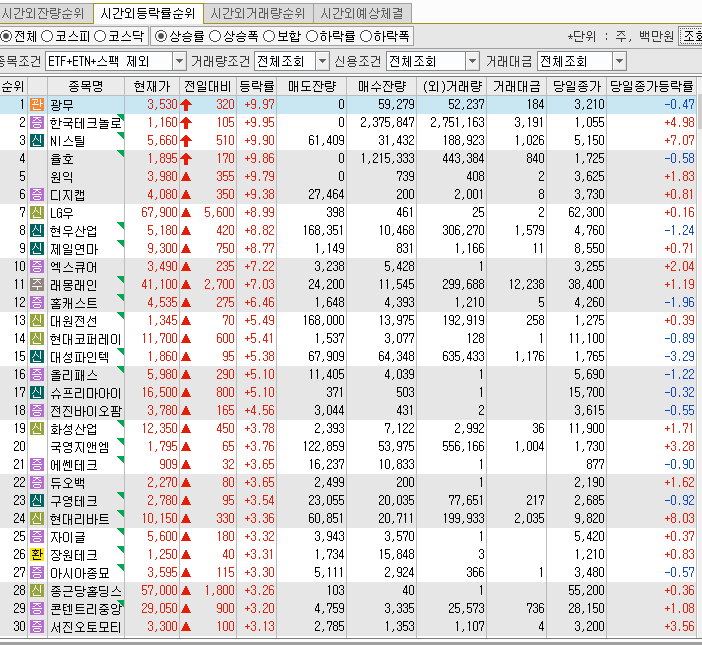Click the 증 badge beside 에쎈테크
The image size is (702, 645).
(x=37, y=464)
